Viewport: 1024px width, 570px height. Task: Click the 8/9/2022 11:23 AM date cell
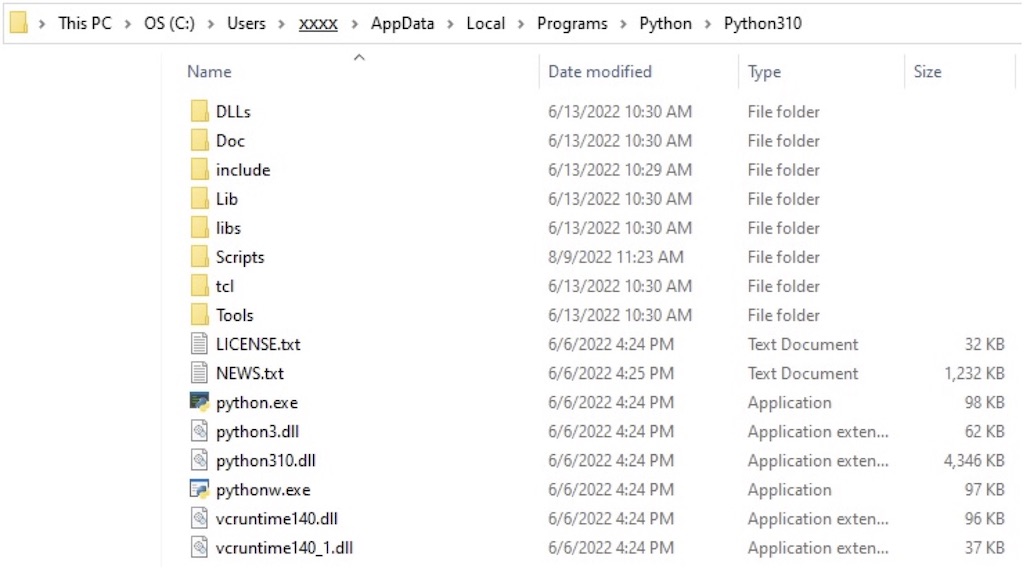point(616,257)
